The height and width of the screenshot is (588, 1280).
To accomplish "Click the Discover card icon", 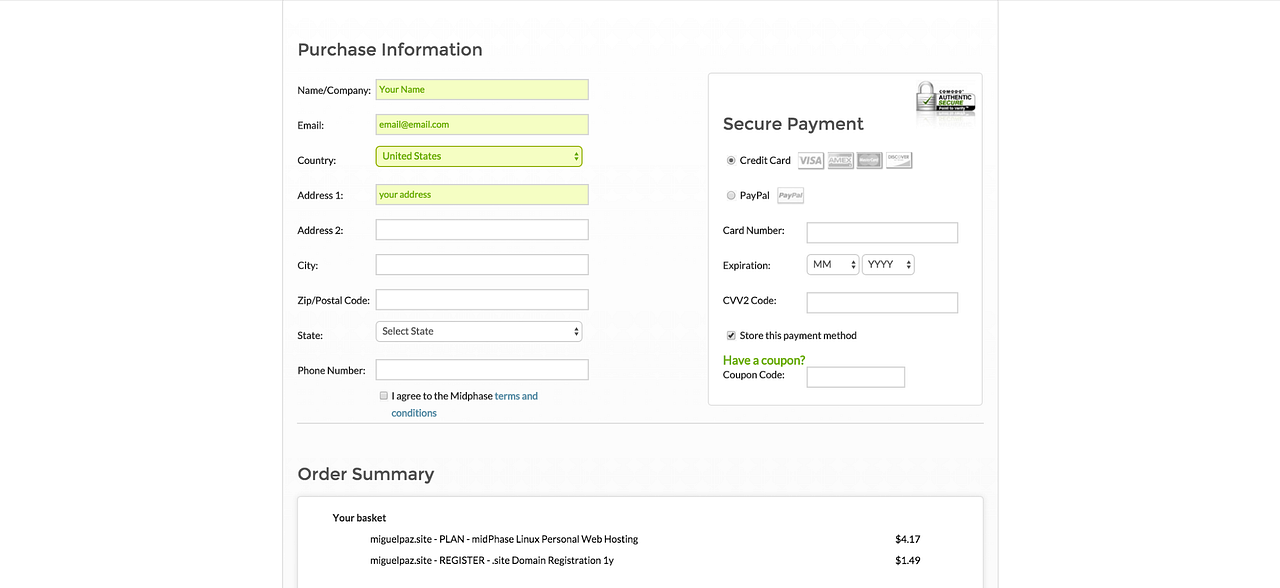I will click(898, 160).
